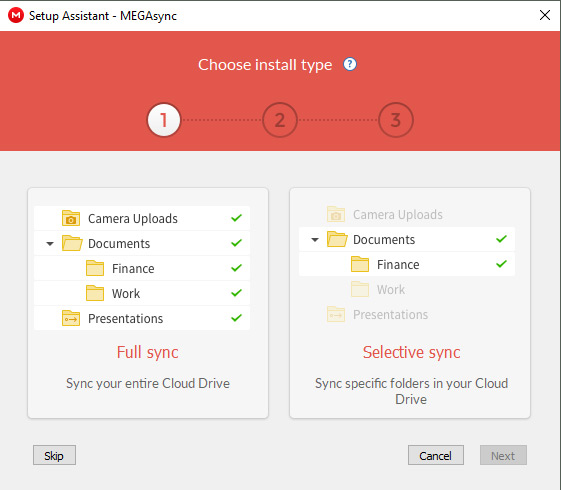Click 'Documents' label in Selective sync
561x490 pixels.
(x=384, y=240)
